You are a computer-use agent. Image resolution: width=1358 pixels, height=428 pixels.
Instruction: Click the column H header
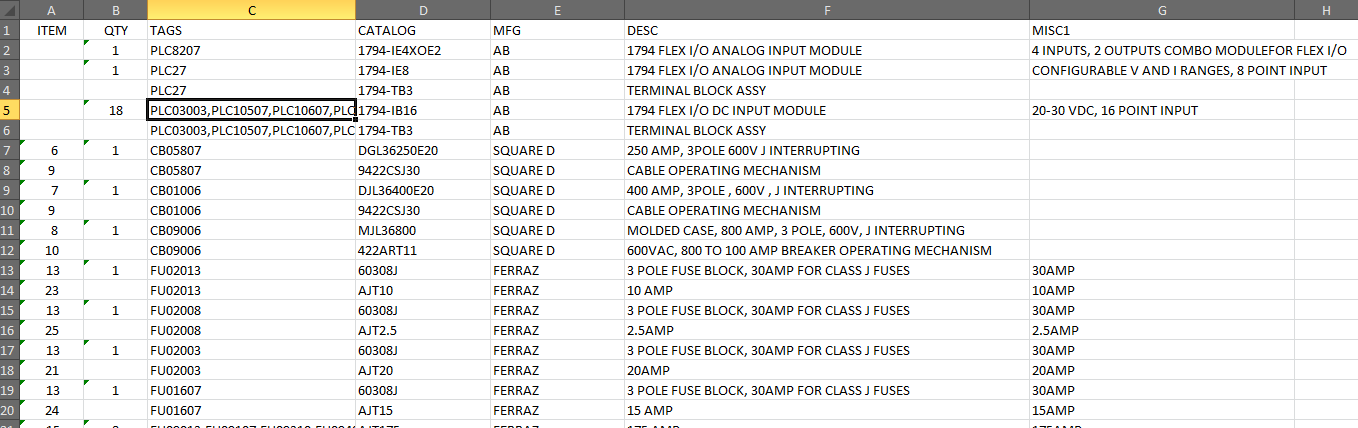(1325, 10)
